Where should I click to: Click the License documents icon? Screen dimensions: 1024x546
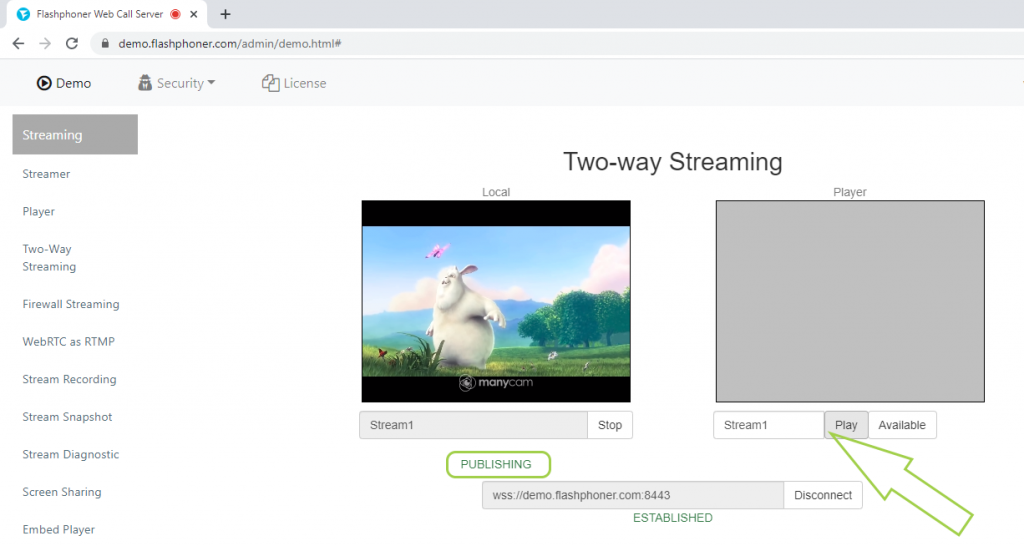coord(270,83)
